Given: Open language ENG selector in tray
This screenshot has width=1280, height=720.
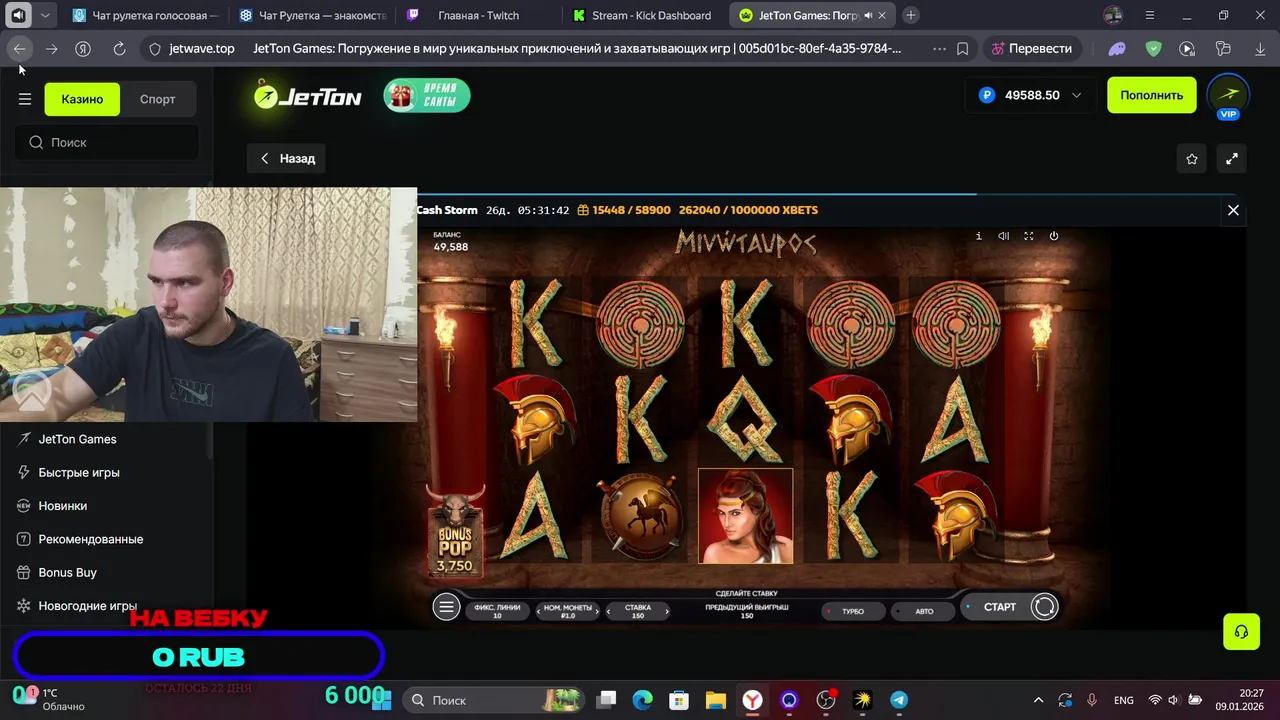Looking at the screenshot, I should [x=1123, y=700].
